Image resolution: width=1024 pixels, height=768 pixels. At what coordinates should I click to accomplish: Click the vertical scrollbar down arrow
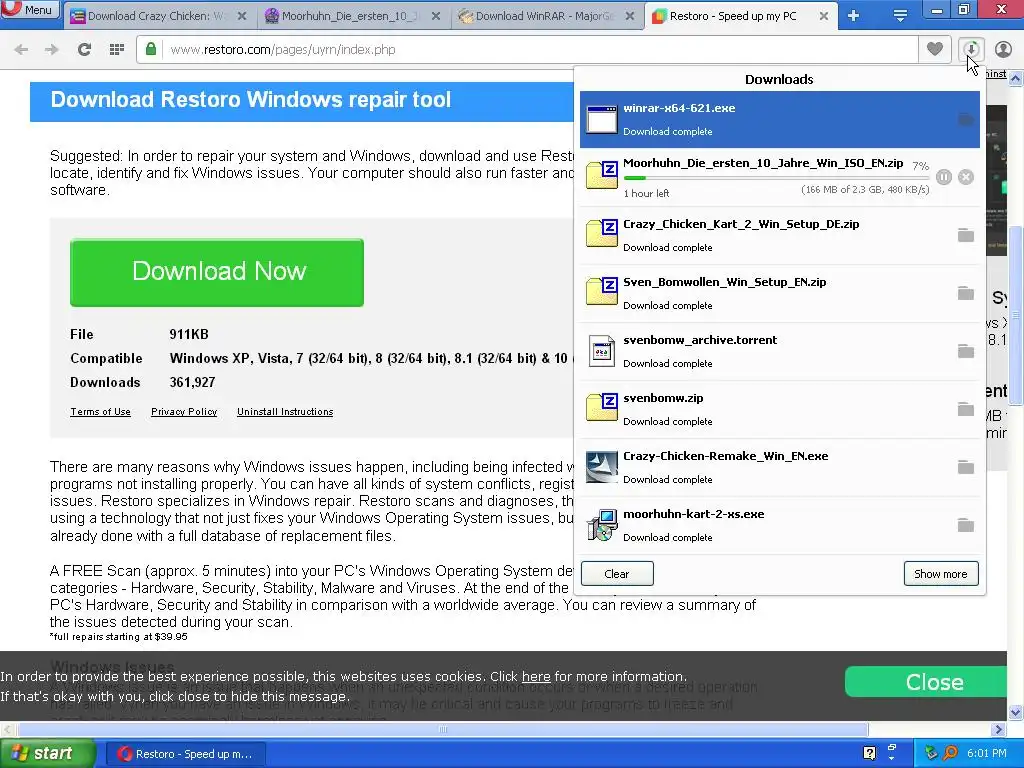coord(1016,712)
